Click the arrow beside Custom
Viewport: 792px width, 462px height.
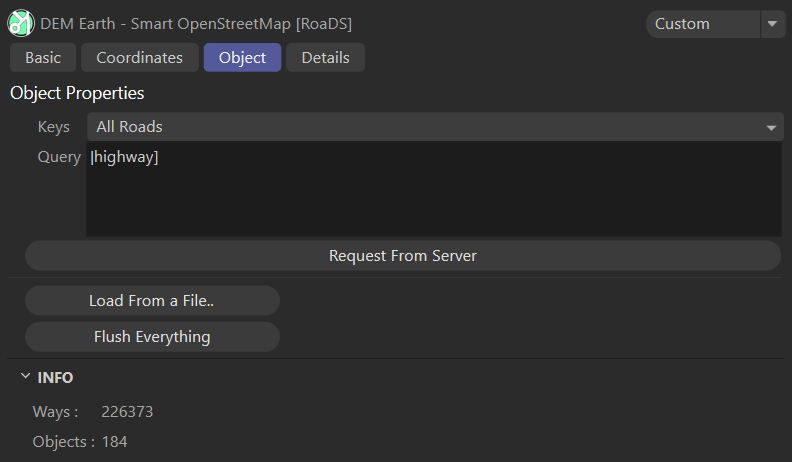coord(772,24)
